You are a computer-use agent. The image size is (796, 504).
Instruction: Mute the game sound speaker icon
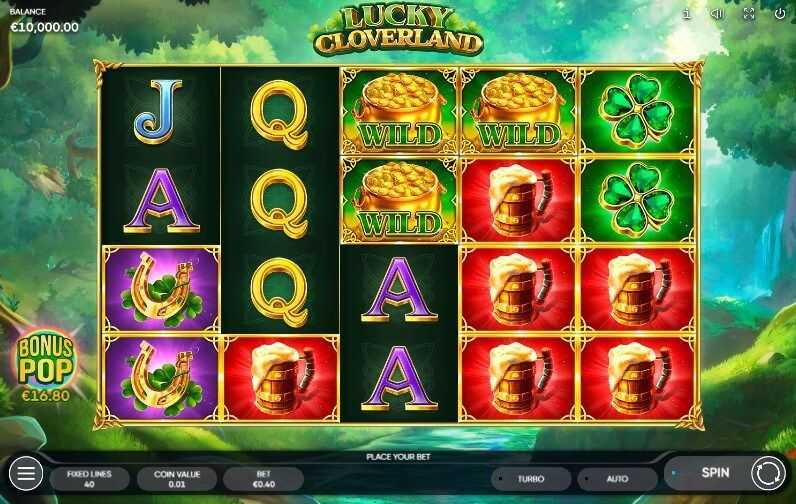pyautogui.click(x=717, y=14)
